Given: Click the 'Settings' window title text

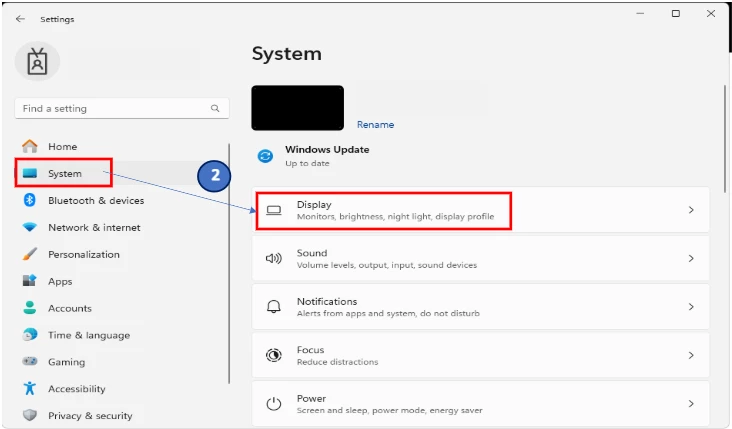Looking at the screenshot, I should coord(57,19).
